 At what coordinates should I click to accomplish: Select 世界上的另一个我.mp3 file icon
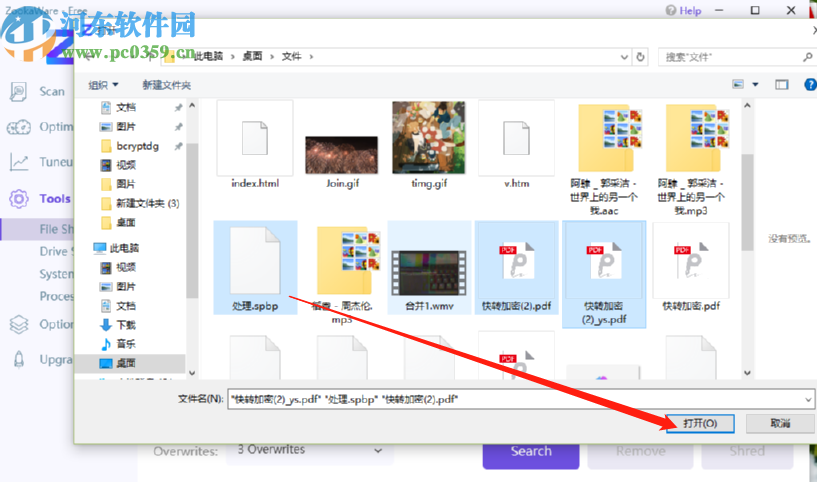point(697,138)
